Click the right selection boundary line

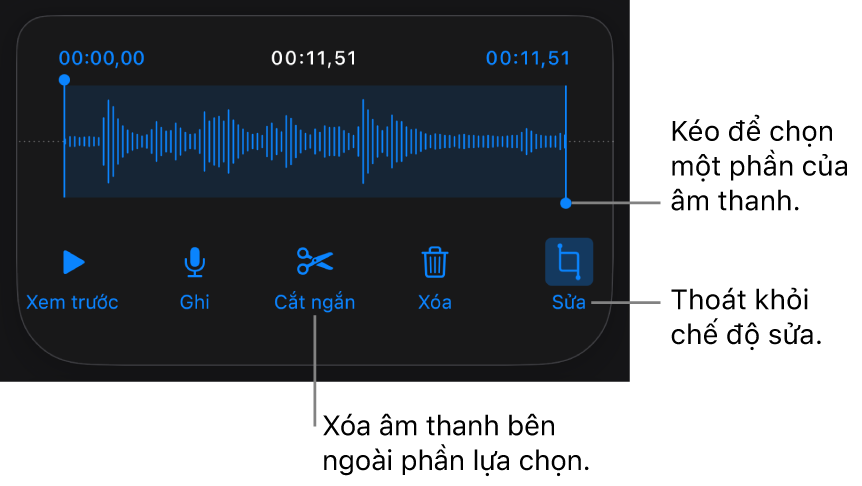[566, 141]
